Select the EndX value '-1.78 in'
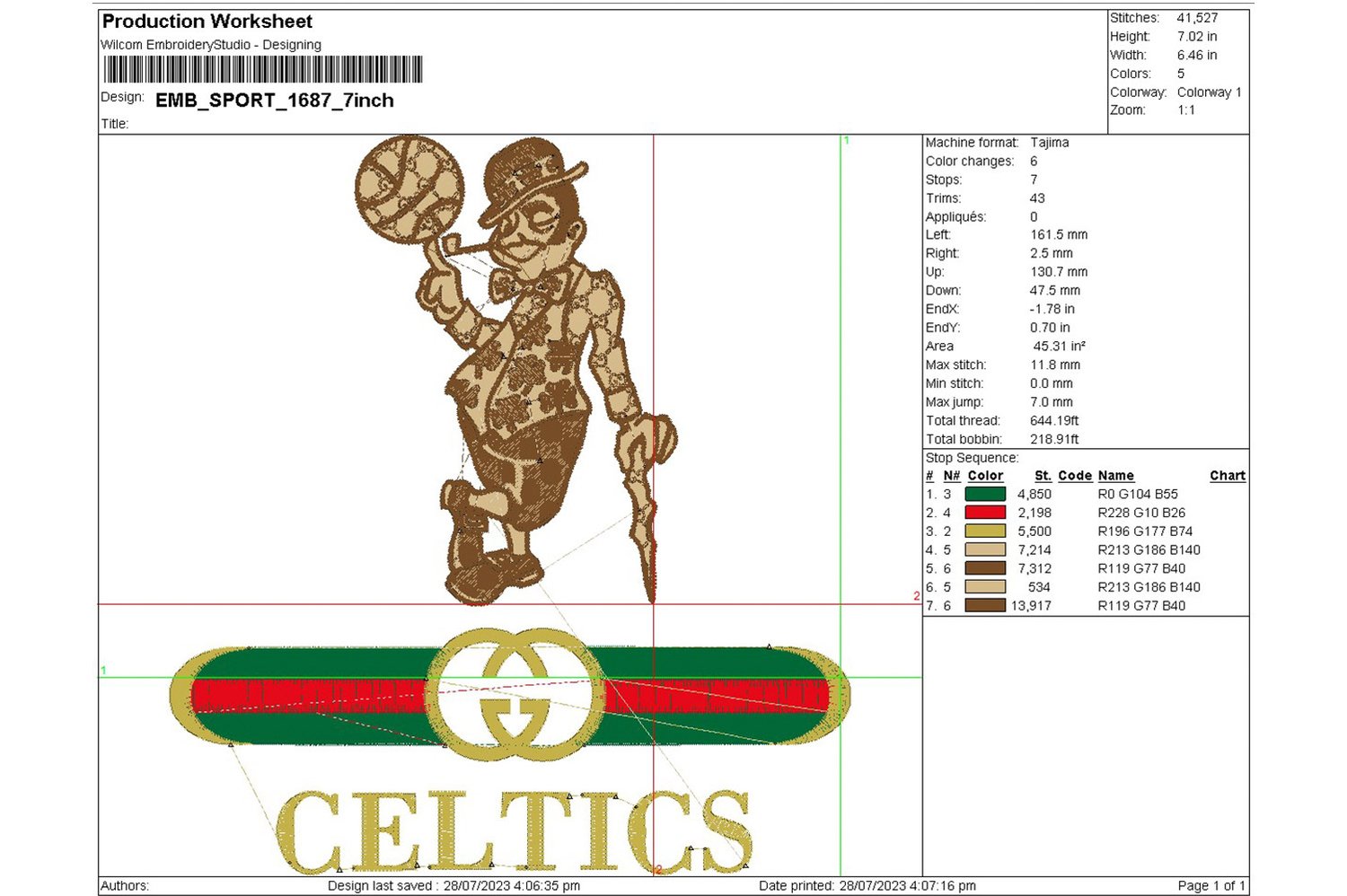The width and height of the screenshot is (1347, 896). (1052, 309)
